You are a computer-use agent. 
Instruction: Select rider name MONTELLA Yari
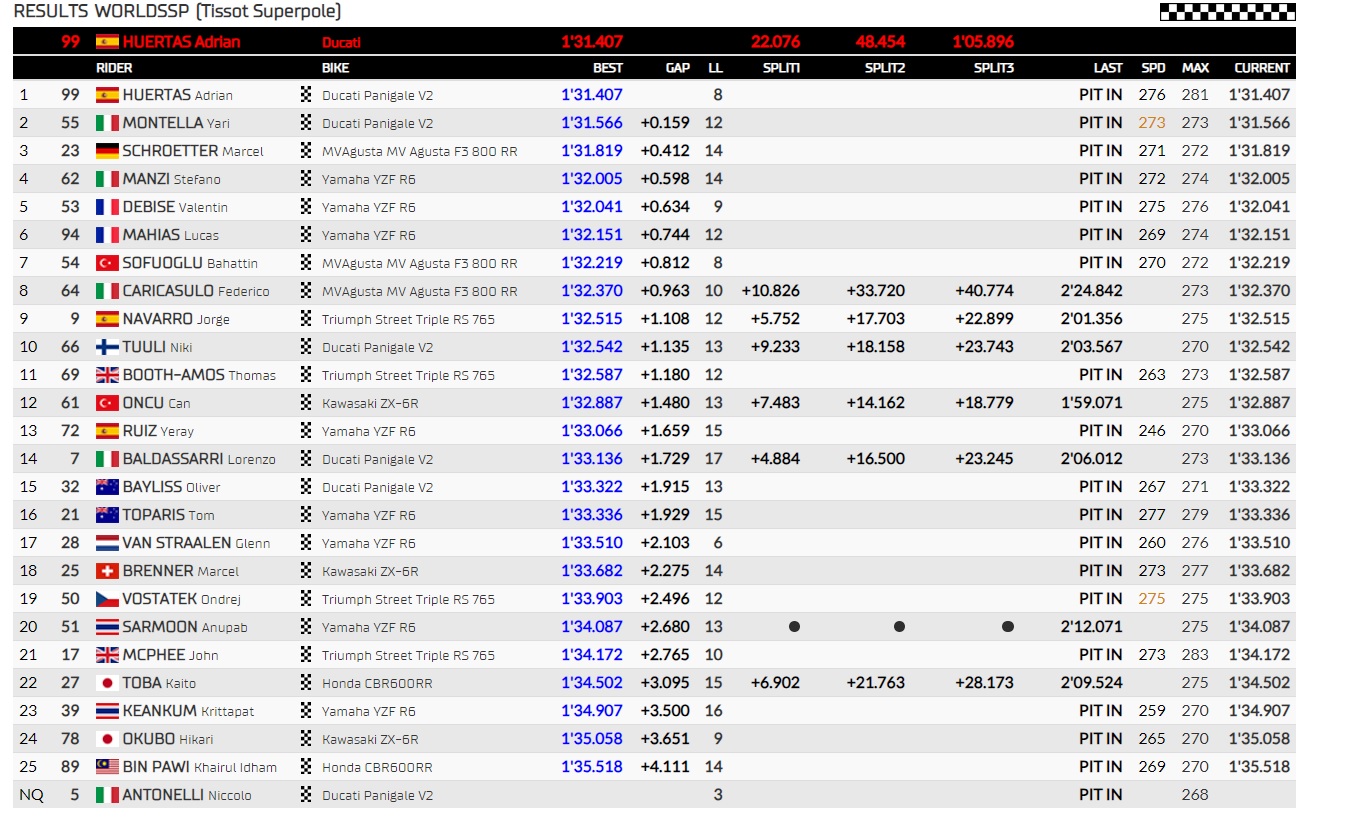[x=177, y=123]
